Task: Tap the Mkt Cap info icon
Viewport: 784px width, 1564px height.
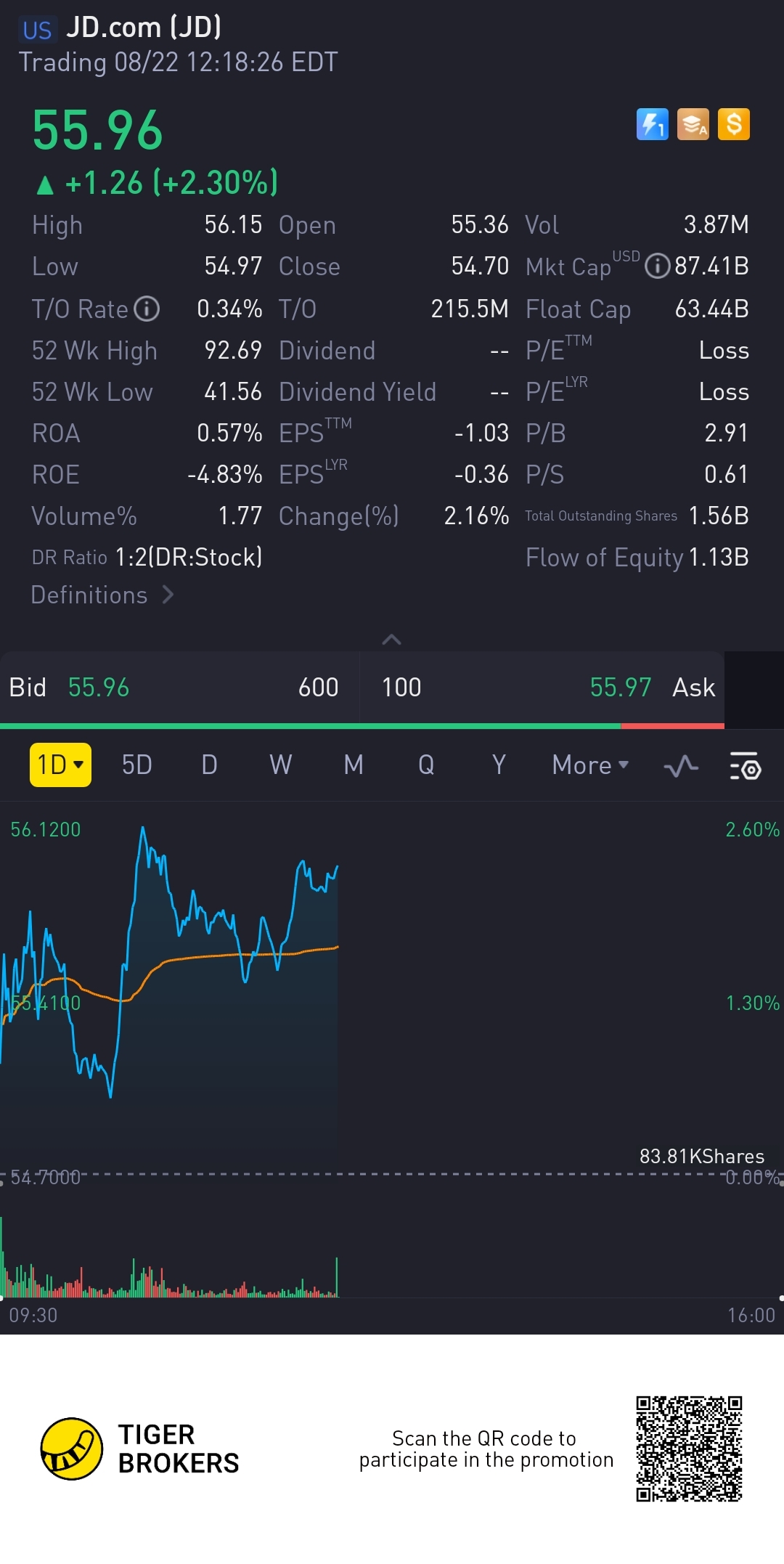Action: click(657, 266)
